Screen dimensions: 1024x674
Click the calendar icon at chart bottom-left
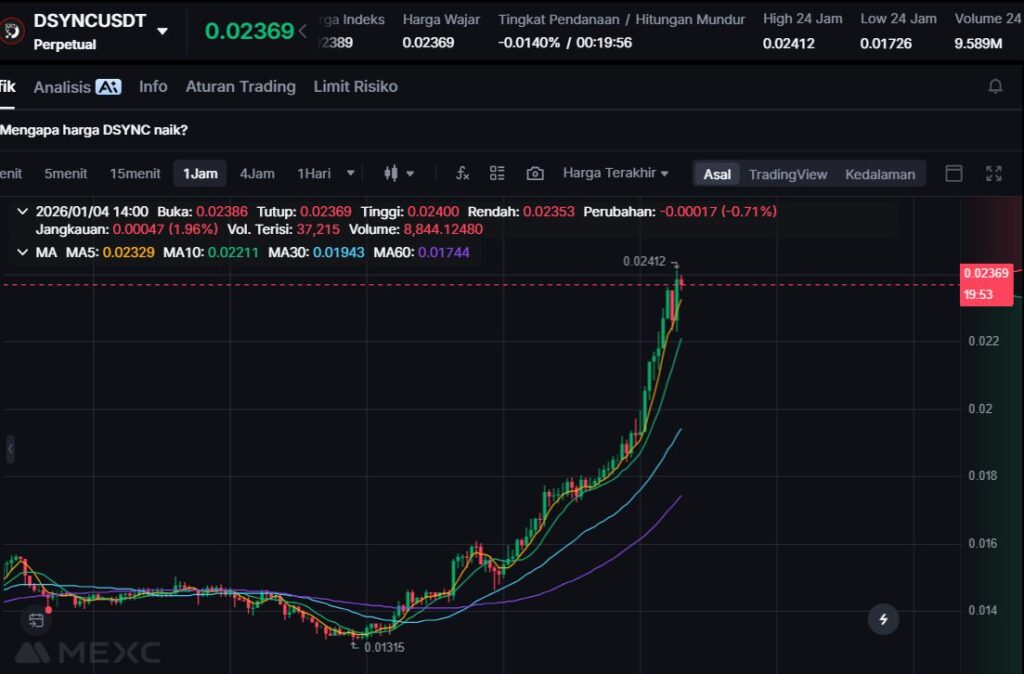(36, 620)
